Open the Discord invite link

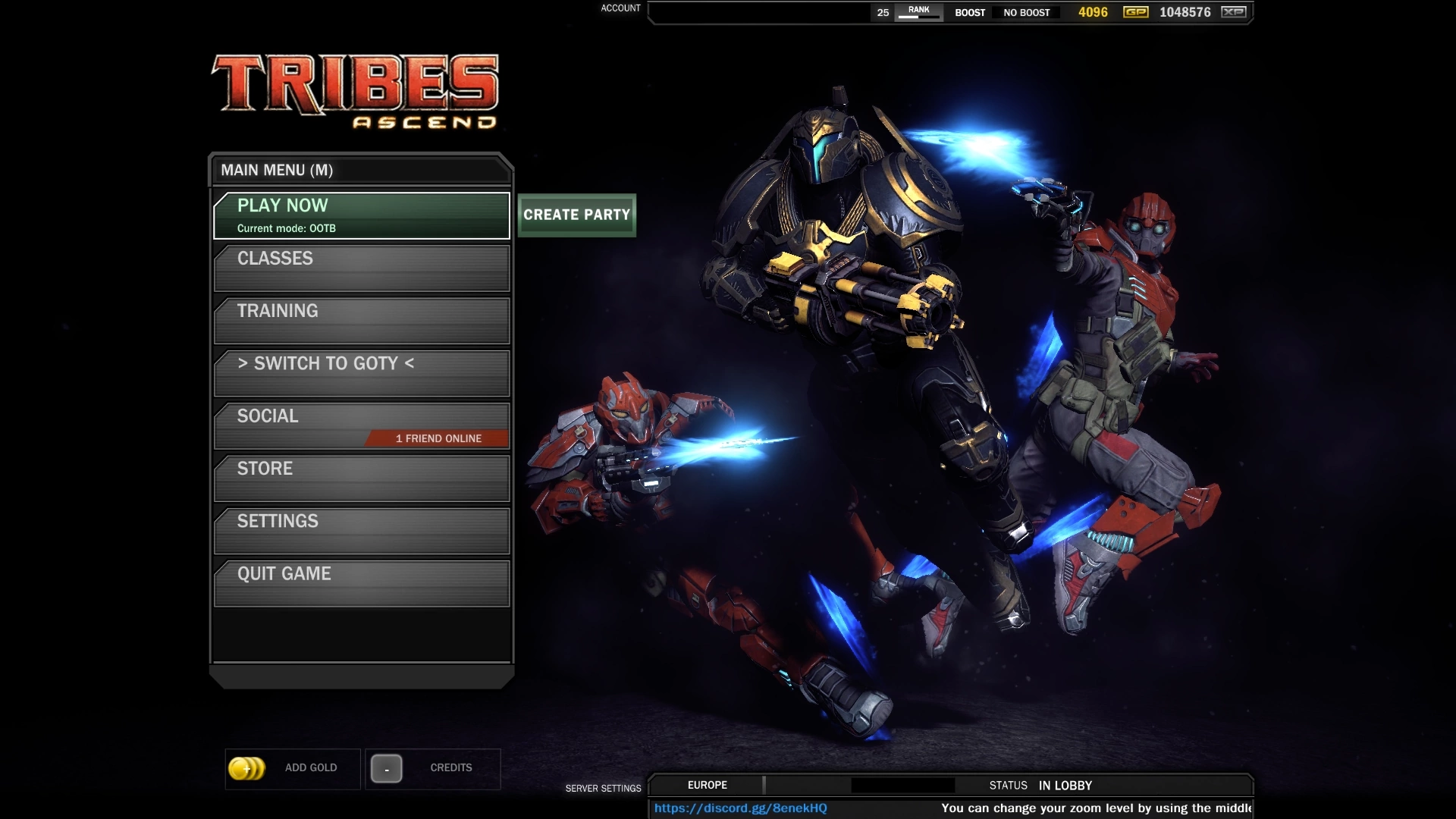click(x=740, y=808)
